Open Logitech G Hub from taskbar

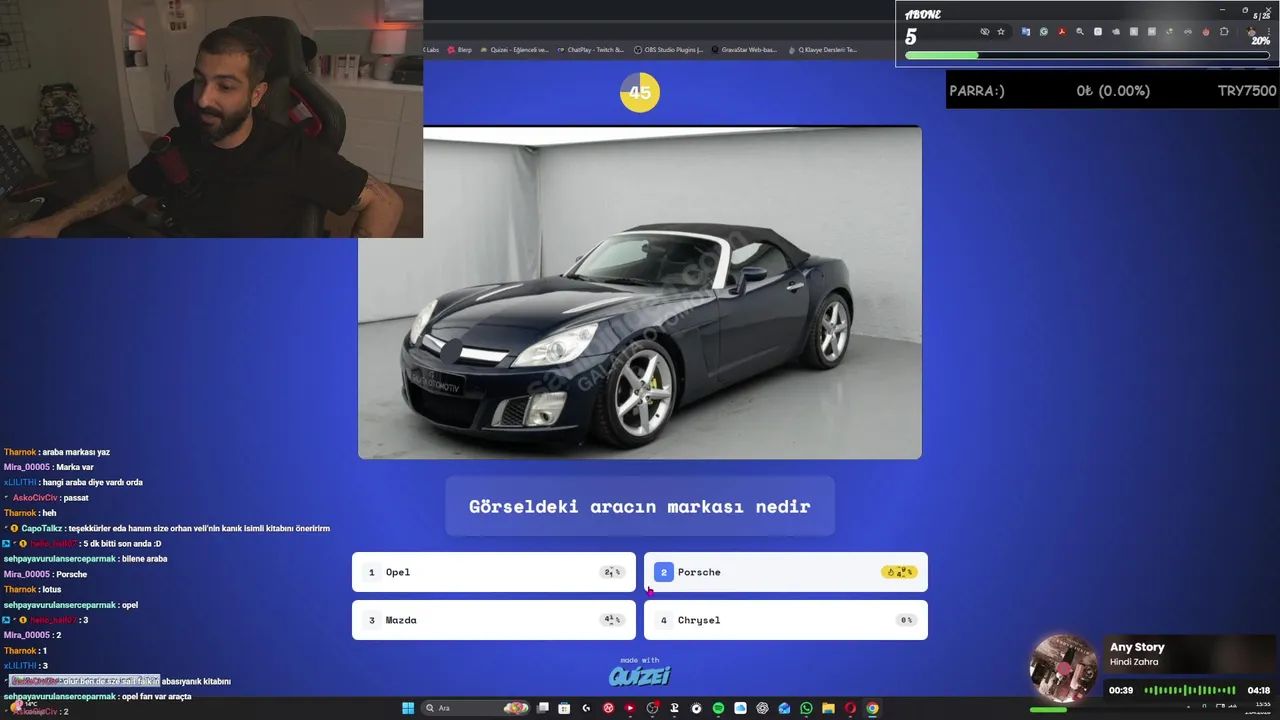coord(587,708)
